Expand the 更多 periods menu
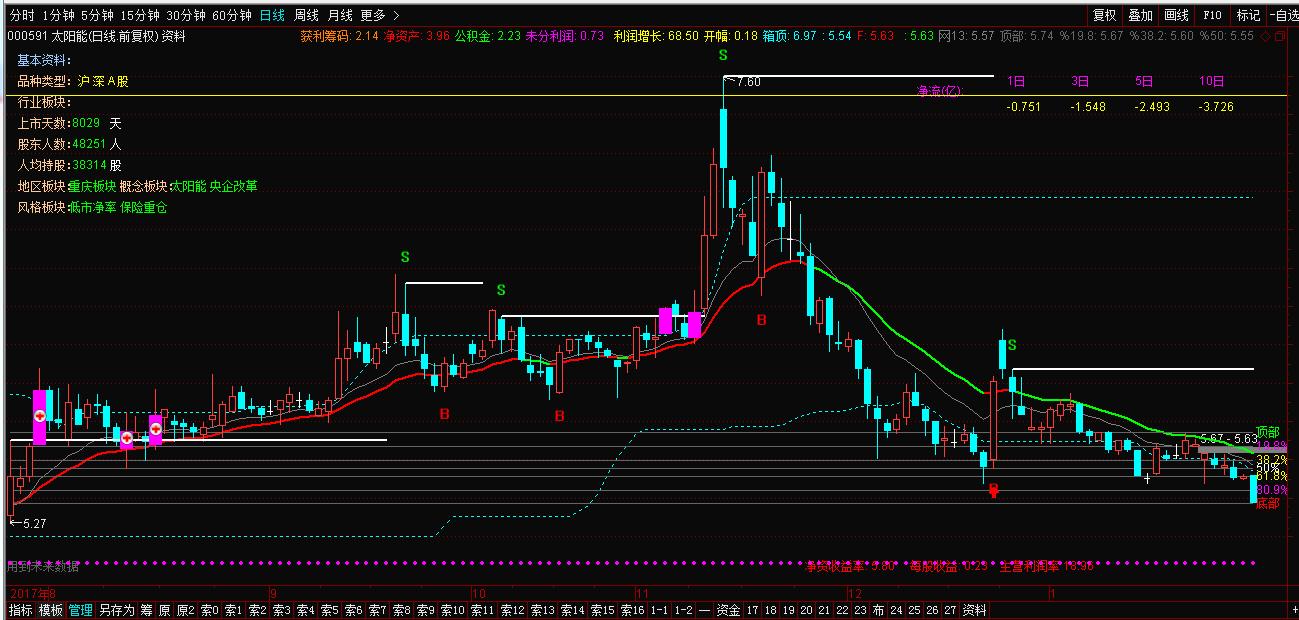Viewport: 1299px width, 620px height. [x=372, y=15]
